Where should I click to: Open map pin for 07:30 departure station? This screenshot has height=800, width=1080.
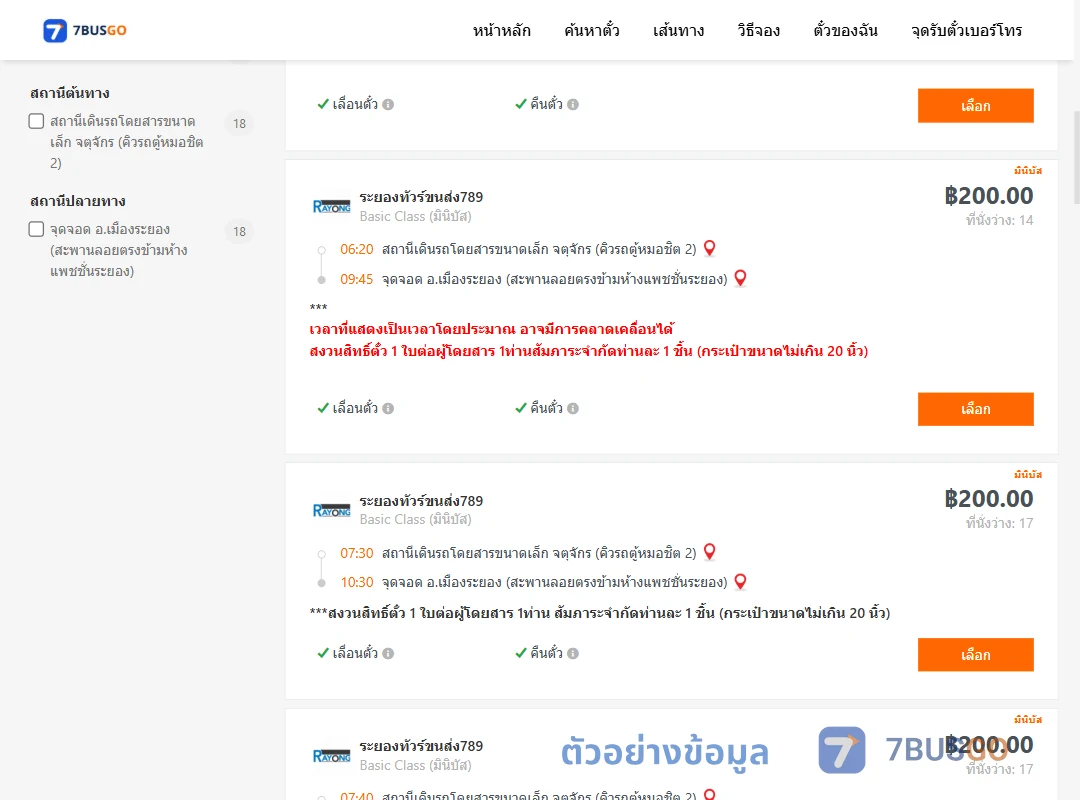click(709, 552)
